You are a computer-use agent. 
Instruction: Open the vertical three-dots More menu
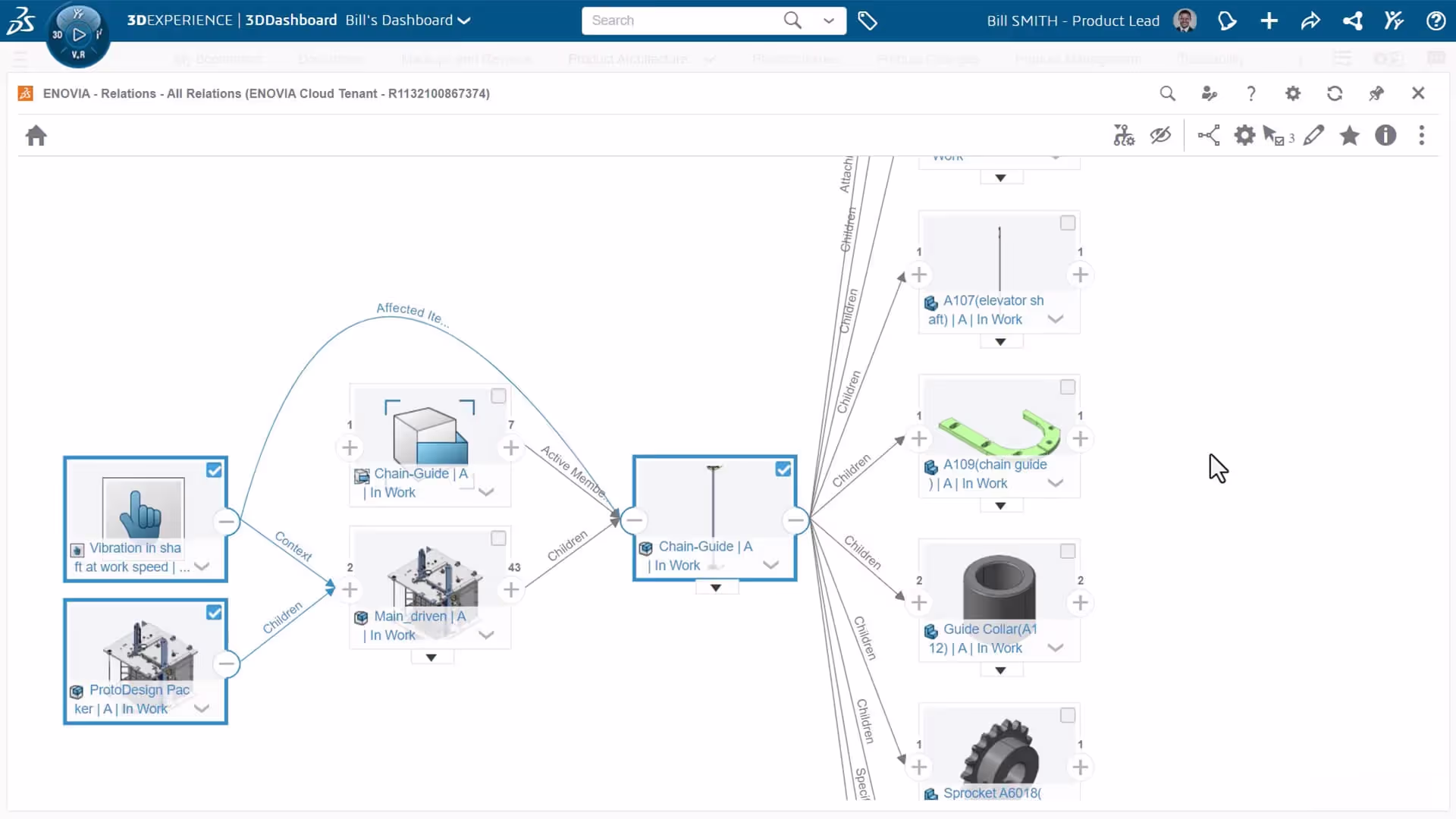tap(1422, 136)
